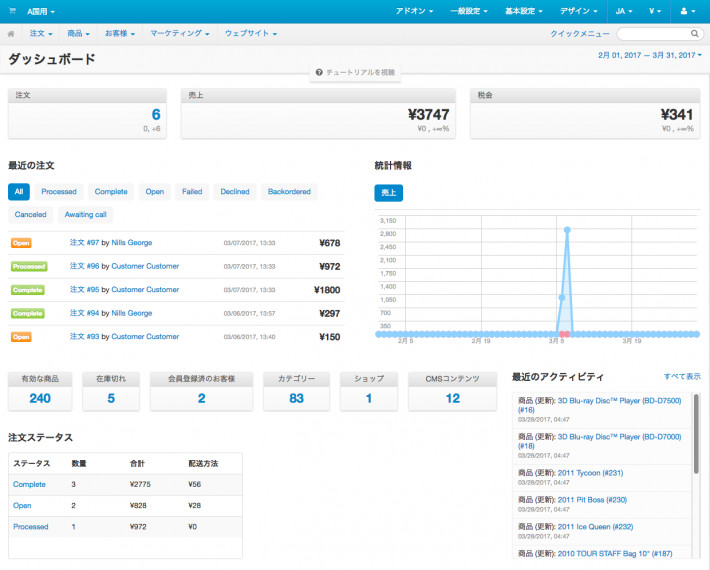Viewport: 710px width, 570px height.
Task: Click the shopping cart icon top-left
Action: coord(11,10)
